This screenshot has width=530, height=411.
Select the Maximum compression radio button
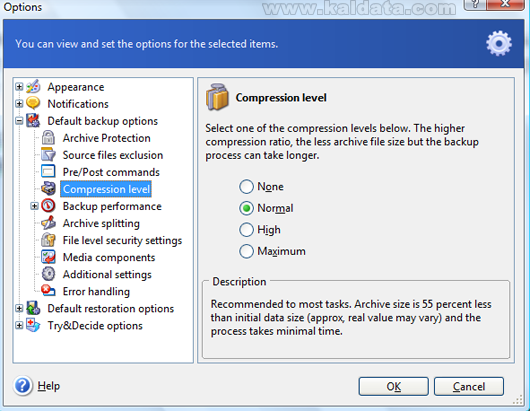(x=246, y=251)
